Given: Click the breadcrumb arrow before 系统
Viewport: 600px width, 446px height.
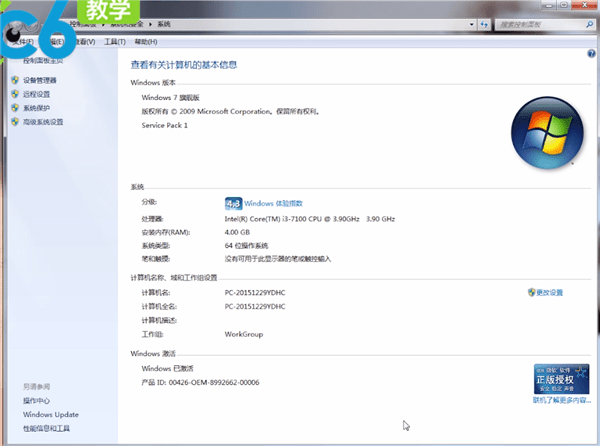Looking at the screenshot, I should coord(150,24).
